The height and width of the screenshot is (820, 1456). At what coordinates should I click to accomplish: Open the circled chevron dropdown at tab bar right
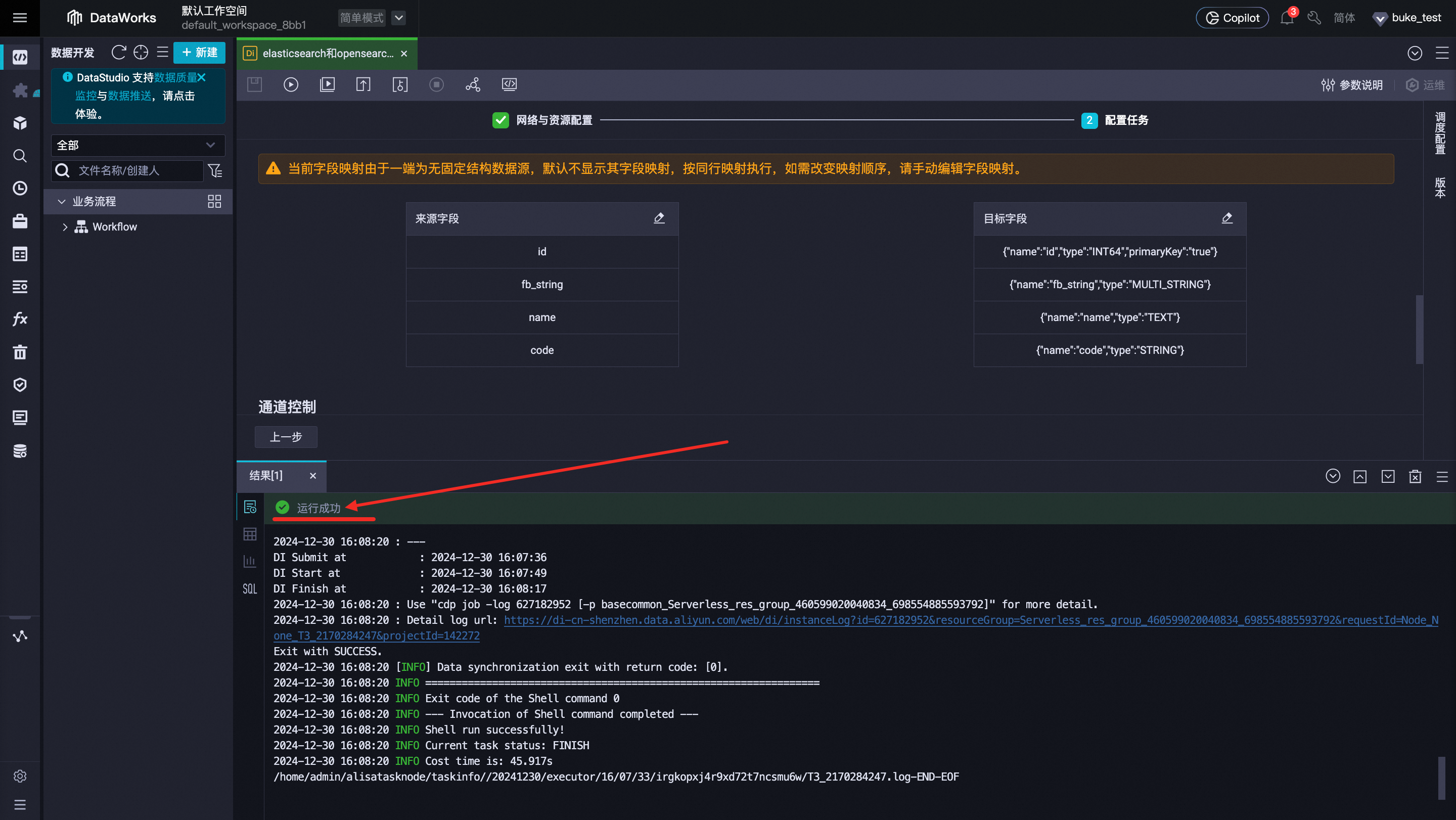[1414, 53]
